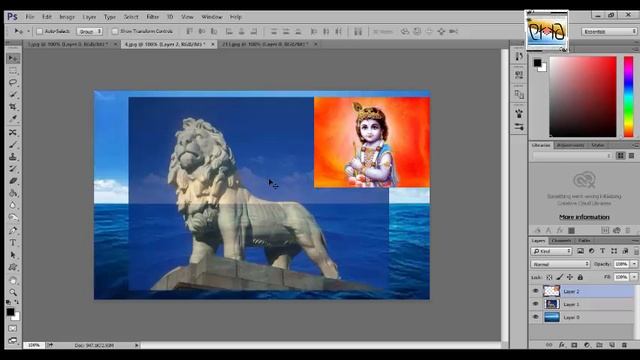Hide Layer 0 visibility eye
This screenshot has height=360, width=640.
coord(536,317)
